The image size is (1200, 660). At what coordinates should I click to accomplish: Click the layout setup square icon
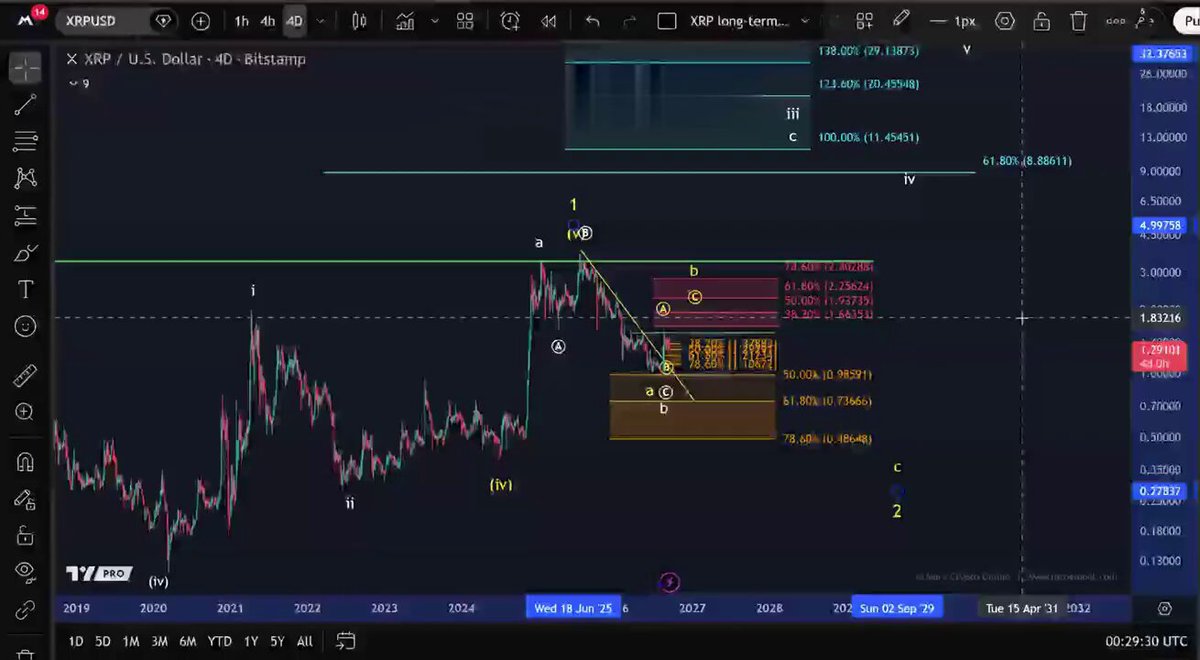point(668,21)
